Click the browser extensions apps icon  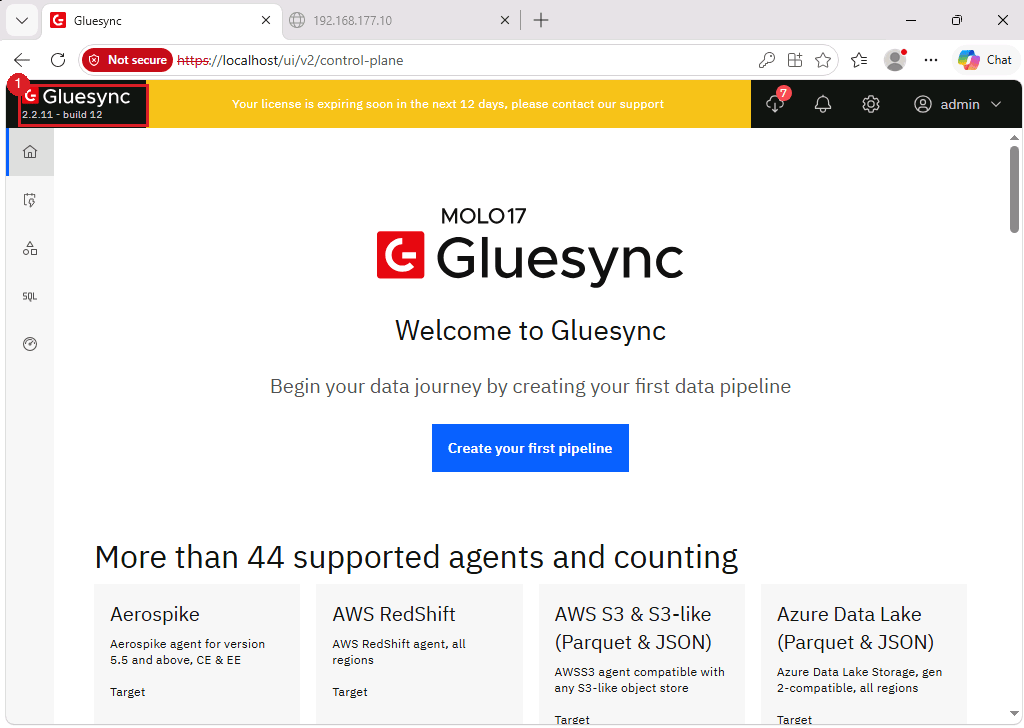(795, 60)
